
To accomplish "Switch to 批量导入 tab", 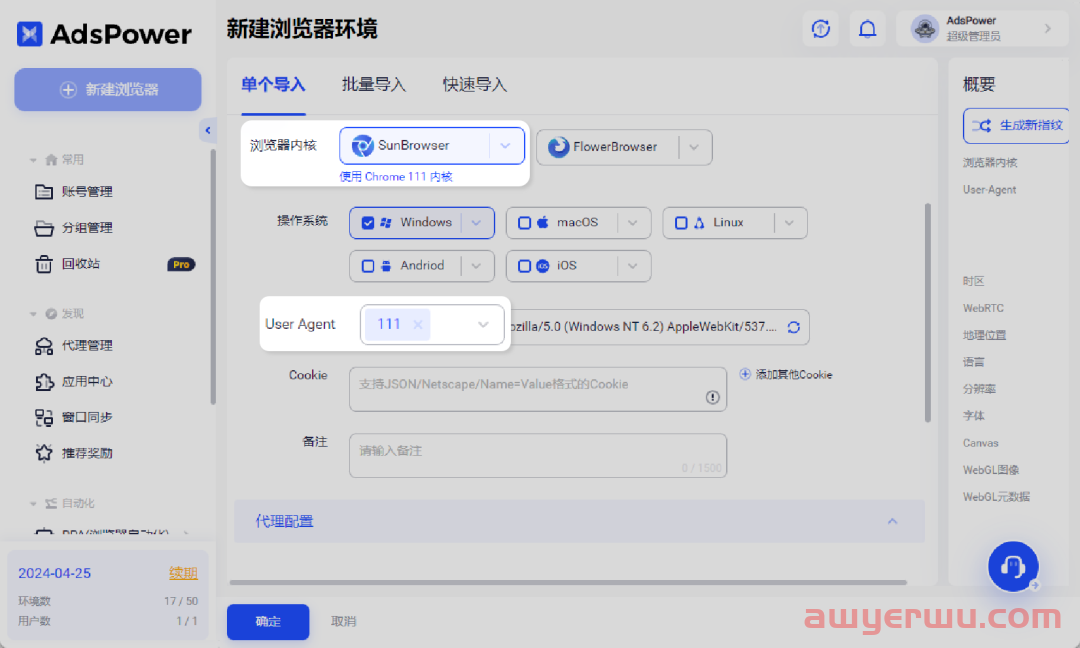I will pyautogui.click(x=373, y=85).
